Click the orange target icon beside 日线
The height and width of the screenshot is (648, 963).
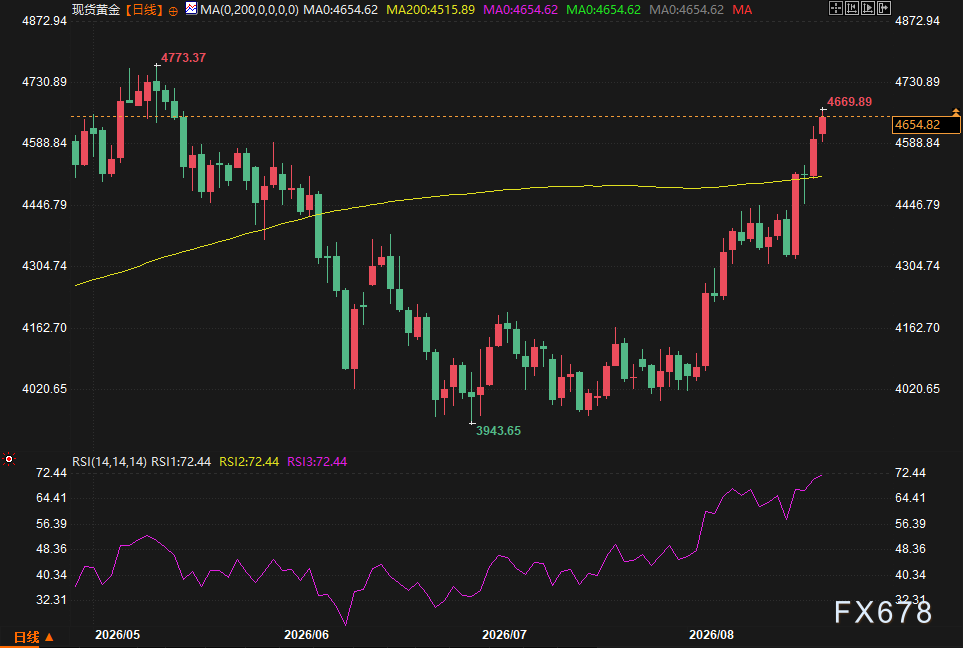173,10
